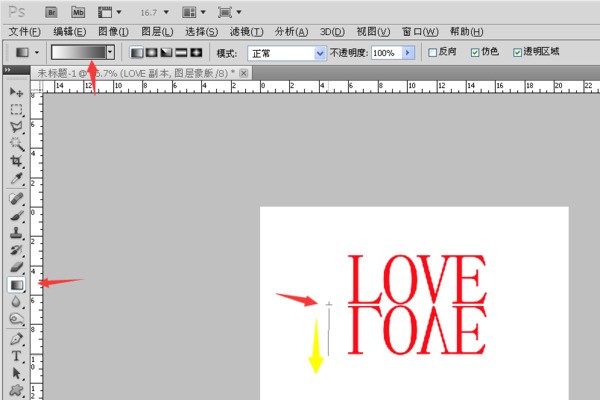Click the Linear Gradient style button

click(x=137, y=52)
